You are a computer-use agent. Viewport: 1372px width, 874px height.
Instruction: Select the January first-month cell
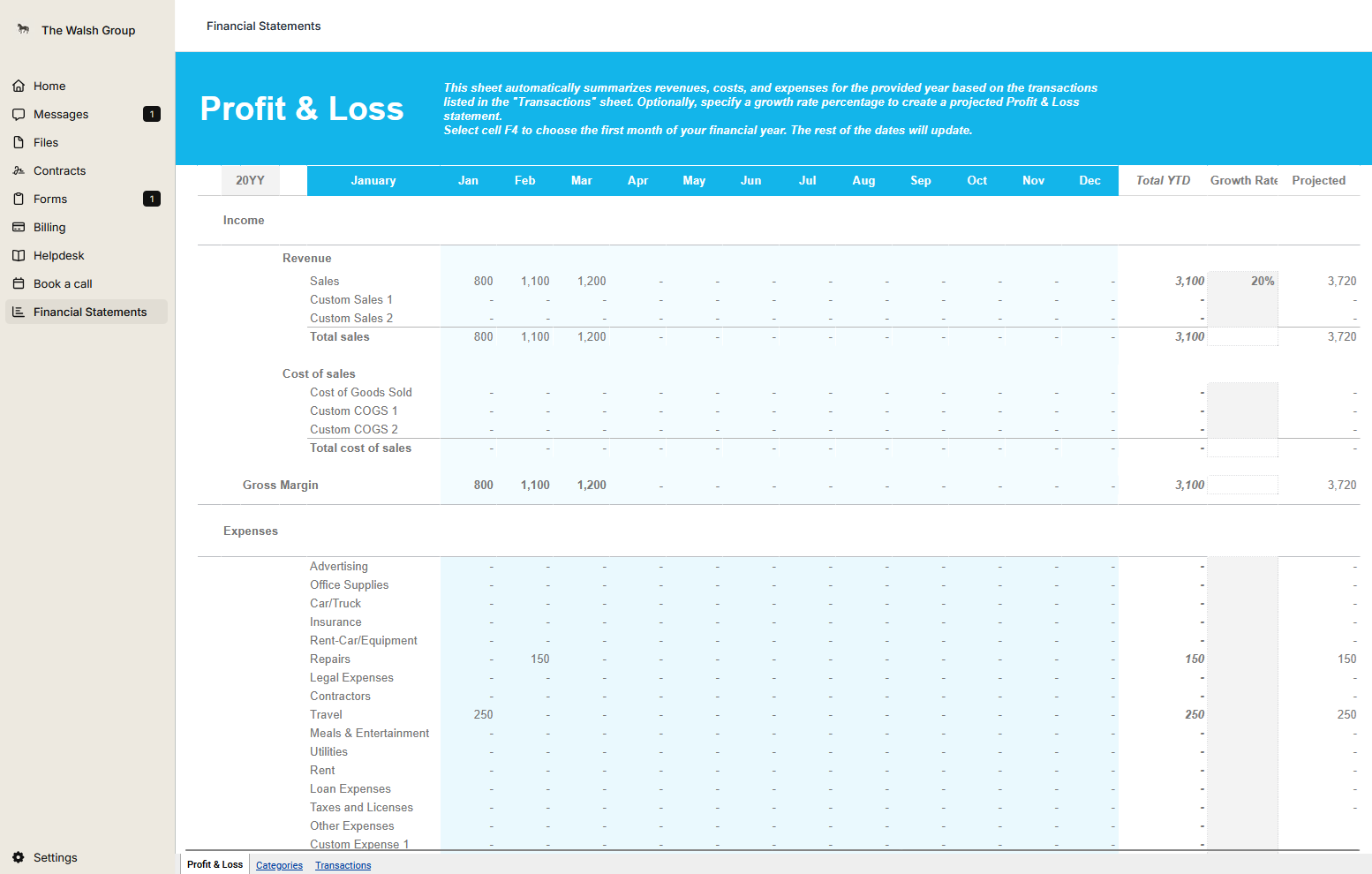click(373, 180)
